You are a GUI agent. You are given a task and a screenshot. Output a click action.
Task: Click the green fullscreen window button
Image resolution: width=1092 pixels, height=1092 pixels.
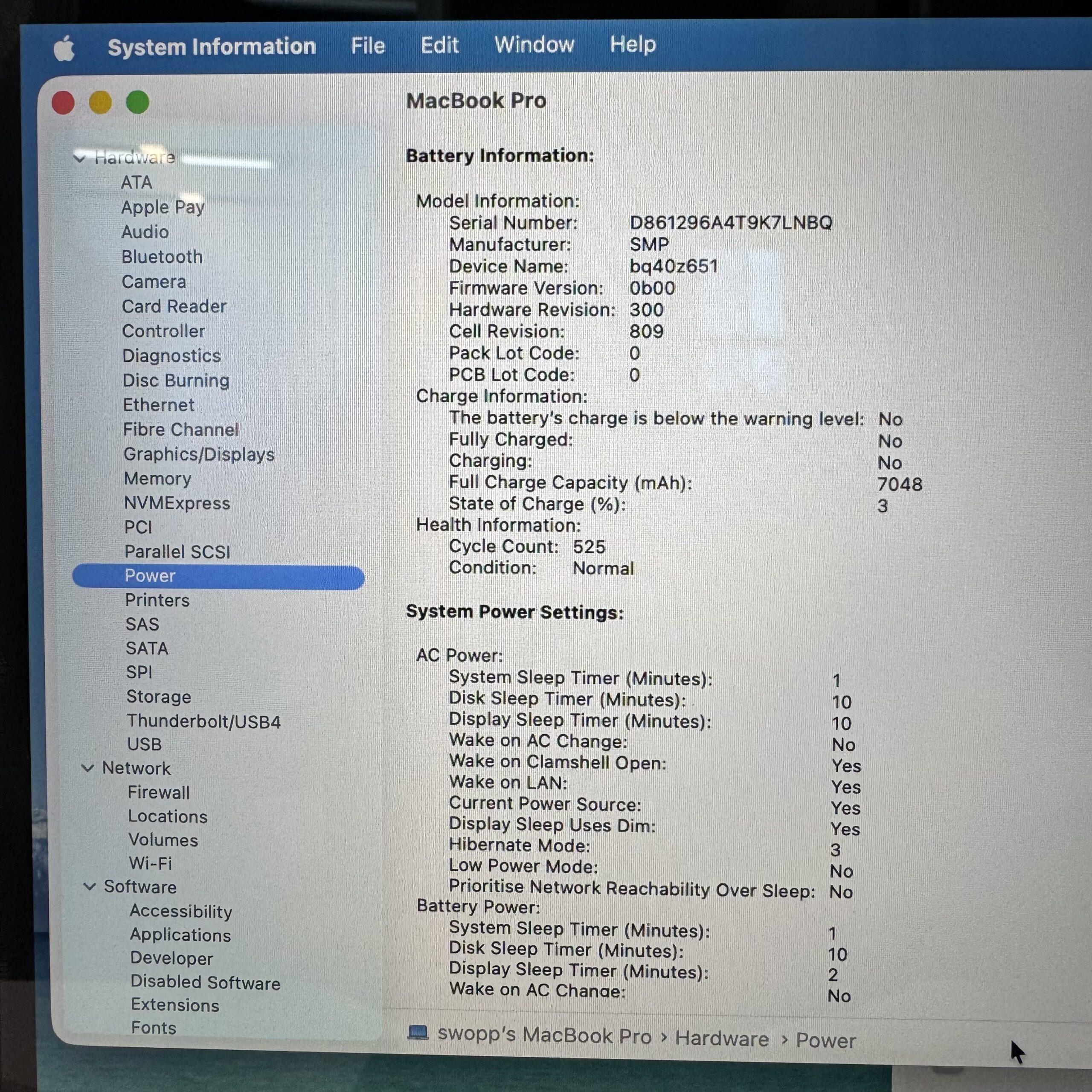coord(137,103)
